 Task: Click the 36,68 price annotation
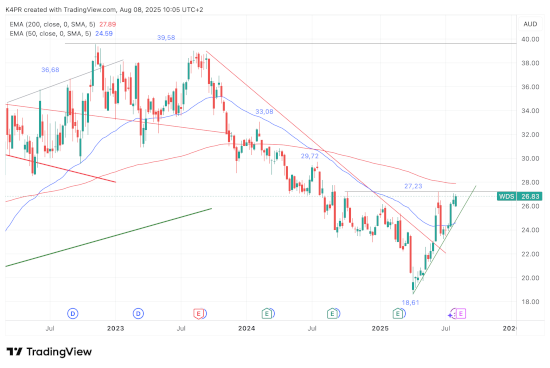click(50, 70)
